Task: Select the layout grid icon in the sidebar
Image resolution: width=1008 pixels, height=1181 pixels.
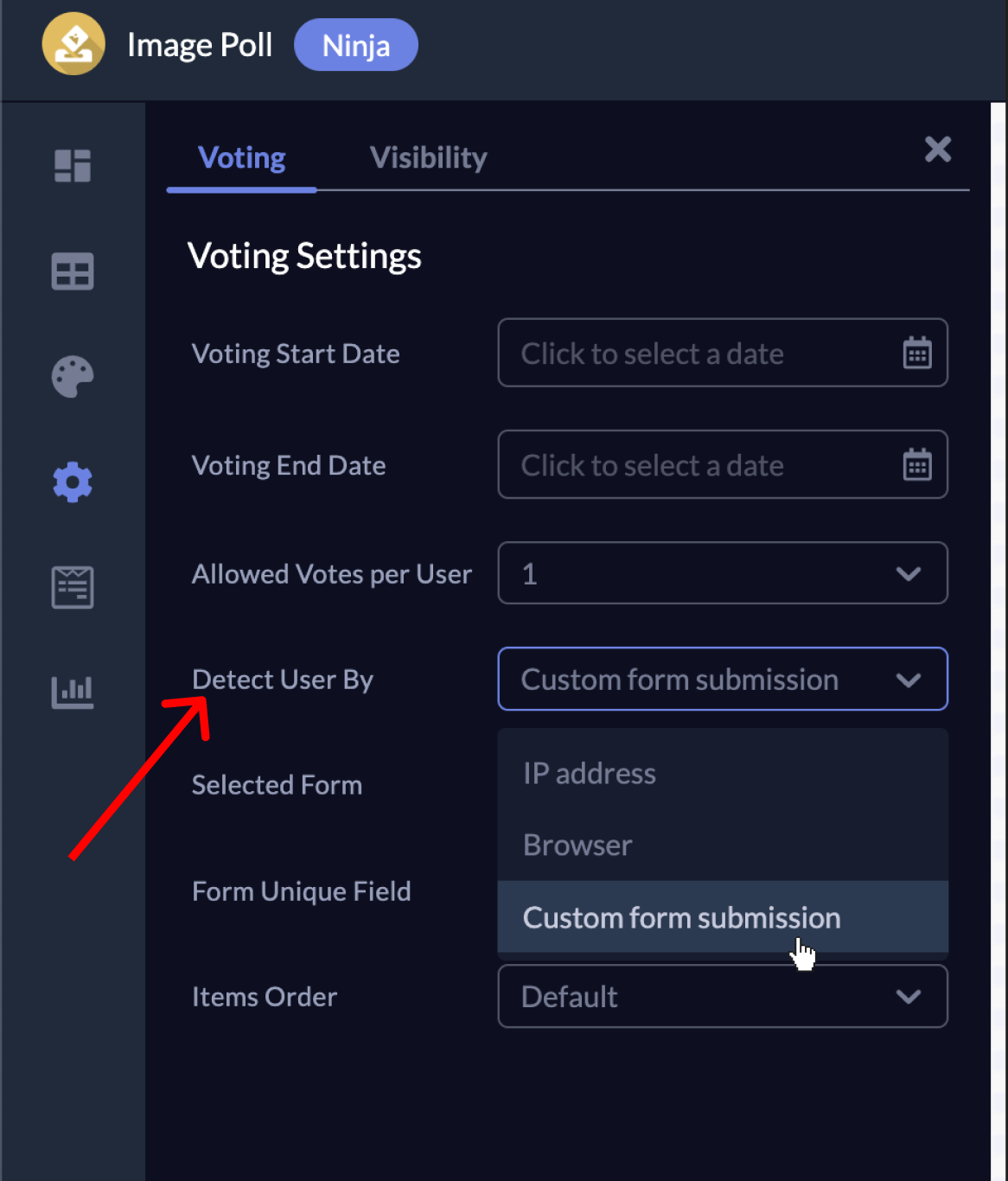Action: click(73, 271)
